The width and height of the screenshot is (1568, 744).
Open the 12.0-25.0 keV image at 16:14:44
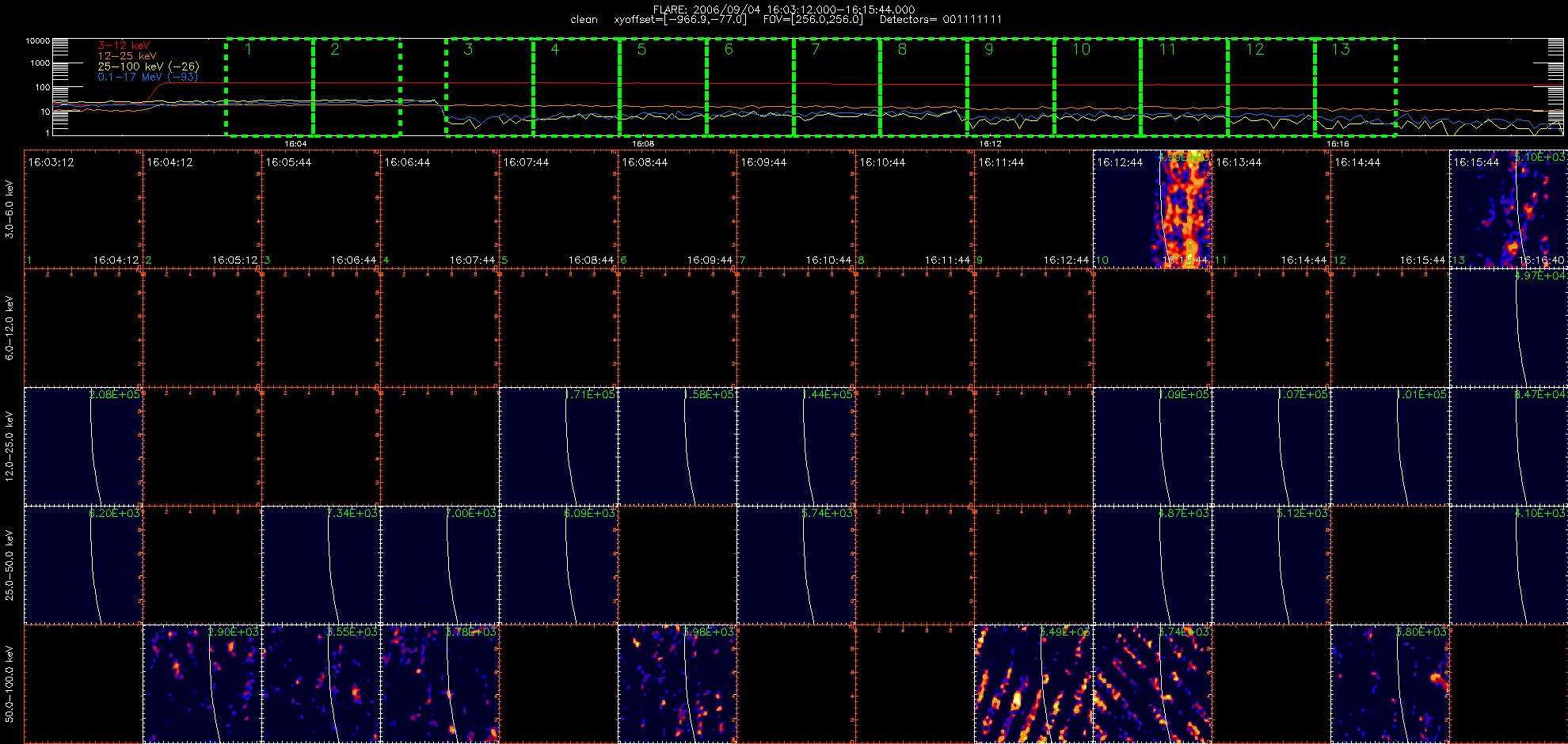[x=1390, y=446]
